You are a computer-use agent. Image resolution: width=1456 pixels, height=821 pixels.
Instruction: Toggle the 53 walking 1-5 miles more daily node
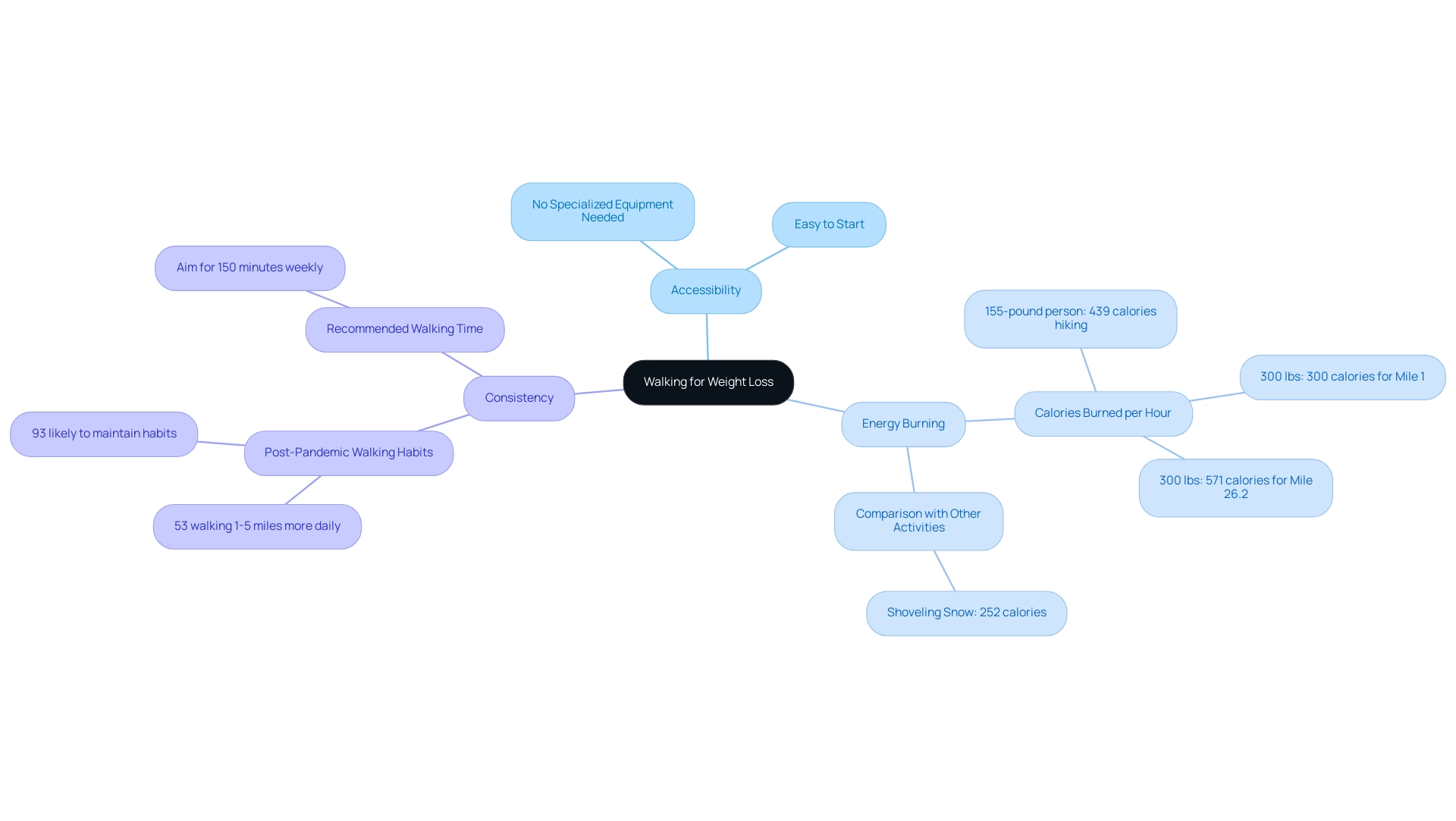click(x=257, y=525)
